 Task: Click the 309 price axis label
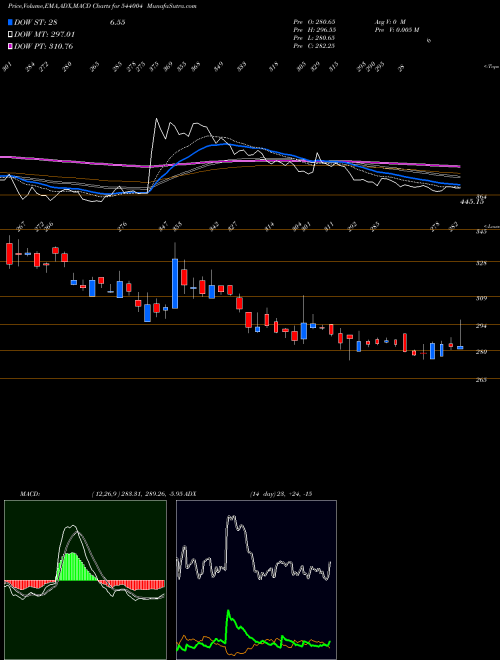[x=481, y=298]
